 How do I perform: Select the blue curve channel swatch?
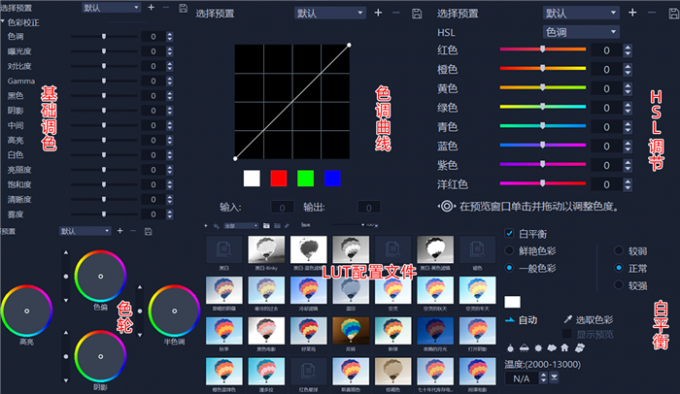point(333,178)
